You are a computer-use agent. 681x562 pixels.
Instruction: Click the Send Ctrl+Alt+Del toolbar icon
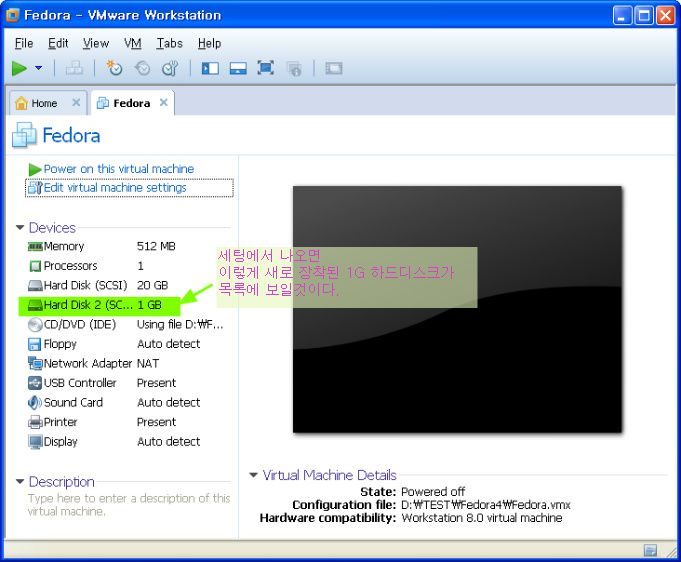click(x=74, y=68)
